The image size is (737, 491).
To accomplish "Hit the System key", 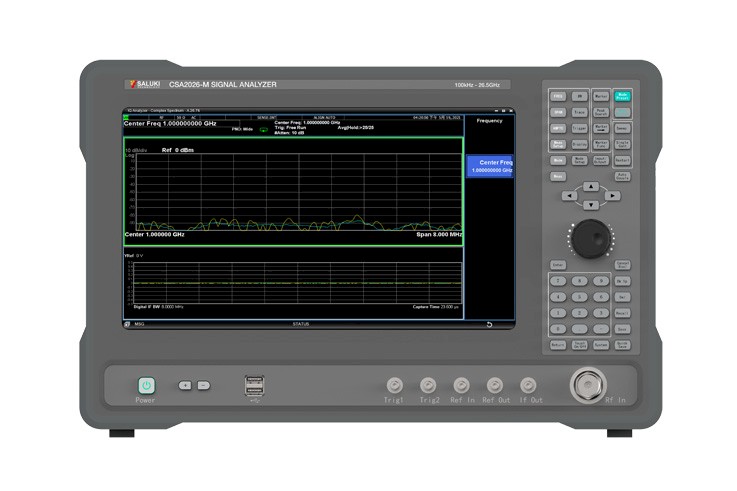I will click(x=601, y=345).
